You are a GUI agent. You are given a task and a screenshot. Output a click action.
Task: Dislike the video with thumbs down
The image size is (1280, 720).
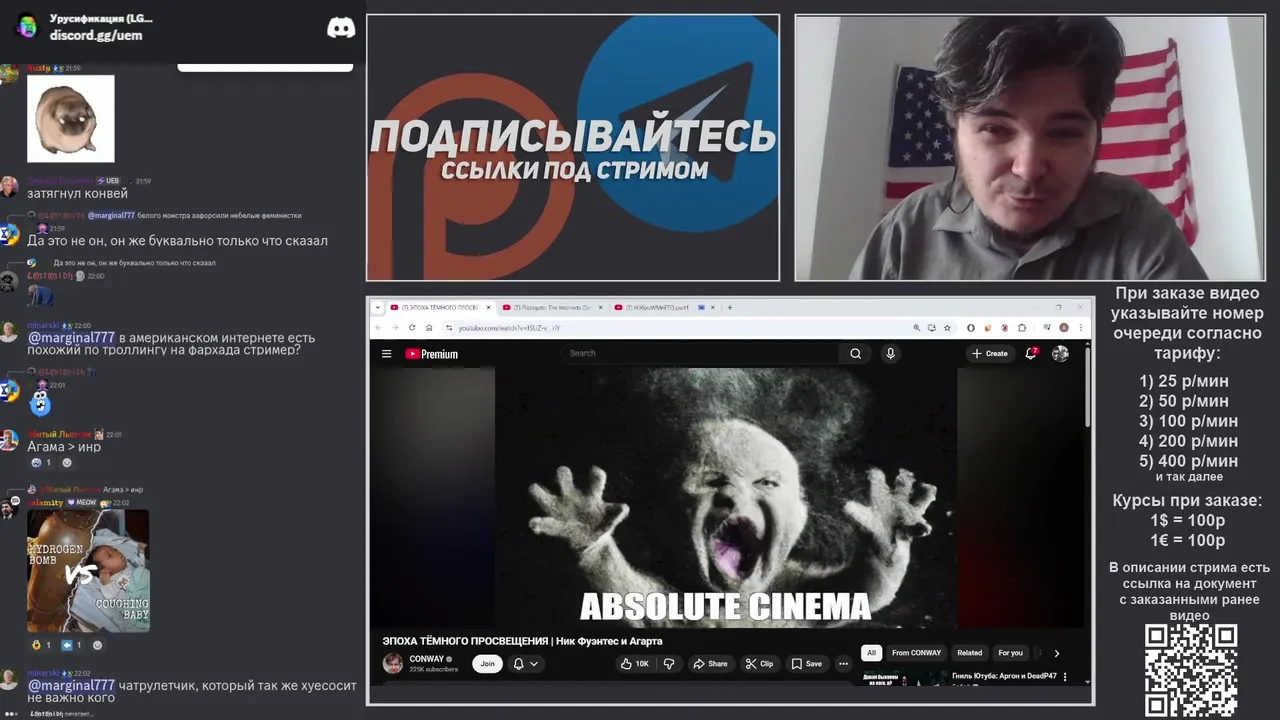click(669, 663)
